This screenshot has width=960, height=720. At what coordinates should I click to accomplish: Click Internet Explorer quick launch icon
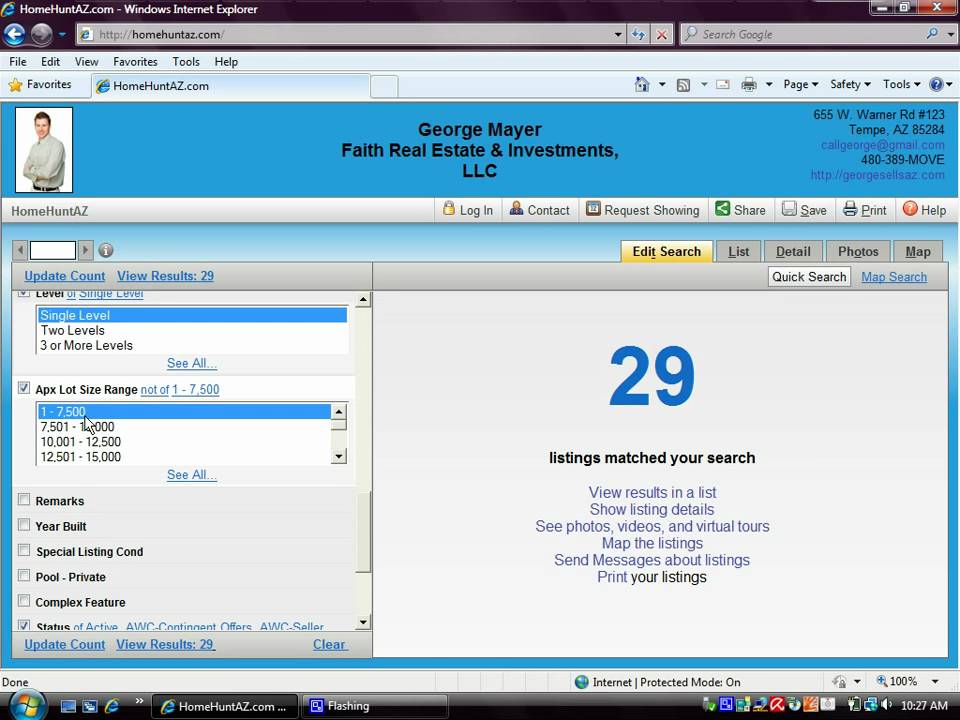(111, 706)
